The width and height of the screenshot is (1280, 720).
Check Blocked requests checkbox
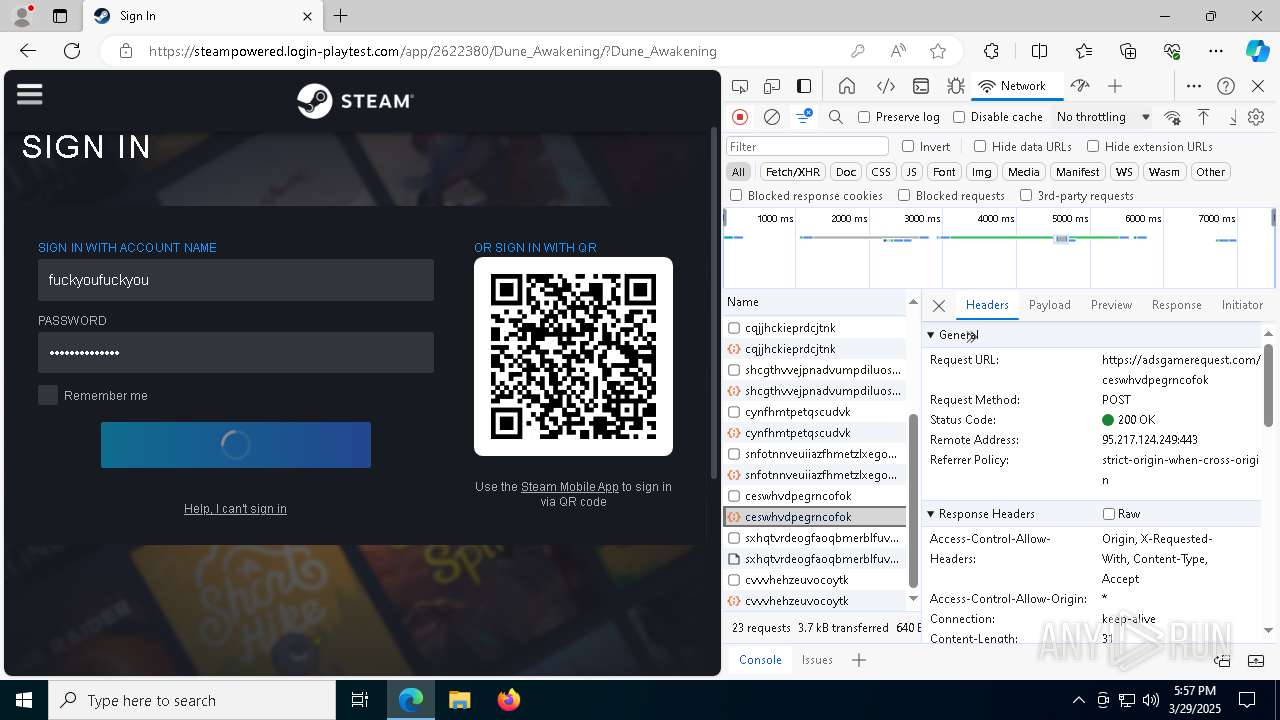click(x=904, y=196)
